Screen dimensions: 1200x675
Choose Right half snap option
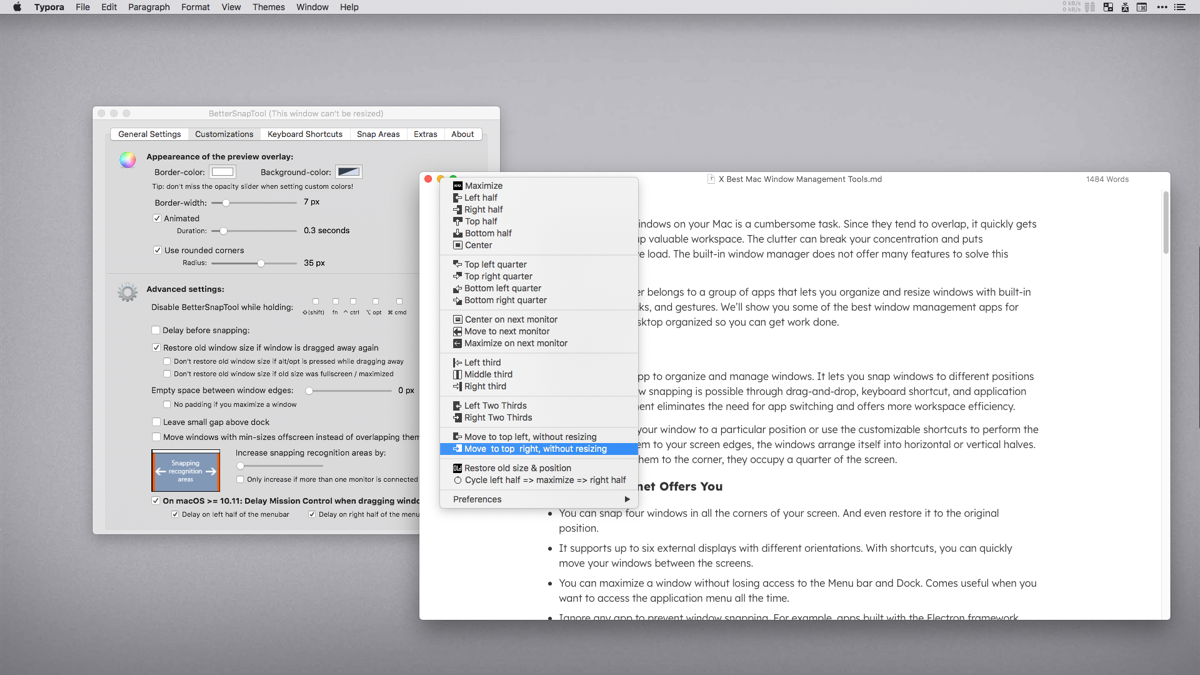click(x=538, y=210)
